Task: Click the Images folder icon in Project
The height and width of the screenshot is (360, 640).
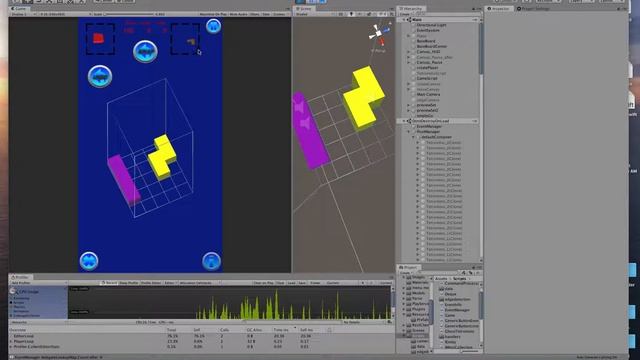Action: coord(409,277)
